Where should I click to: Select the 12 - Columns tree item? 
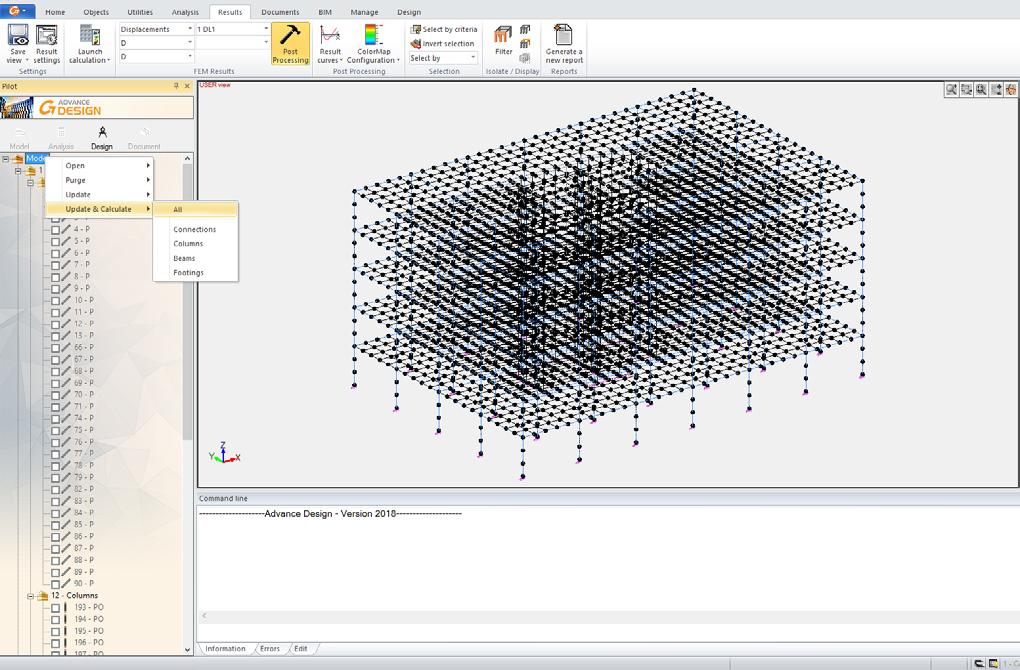pos(74,596)
